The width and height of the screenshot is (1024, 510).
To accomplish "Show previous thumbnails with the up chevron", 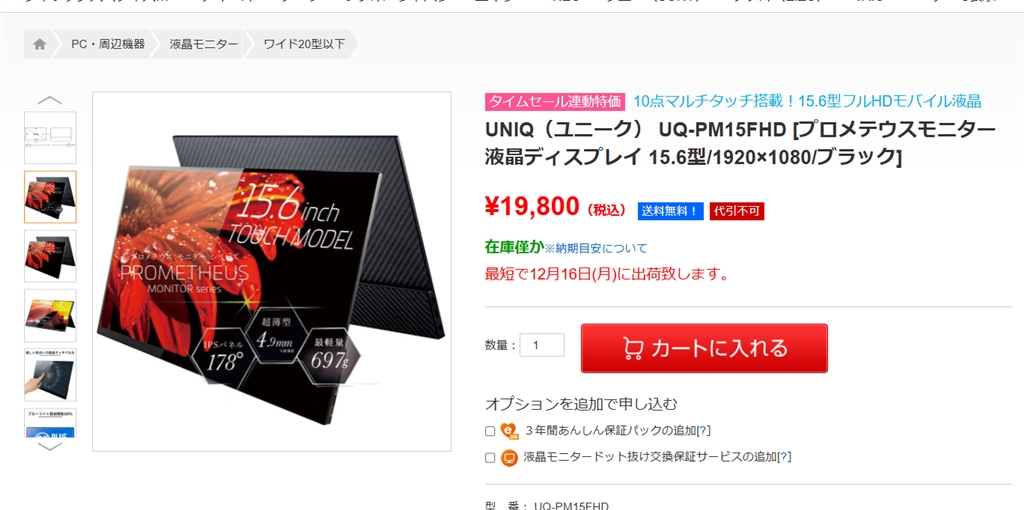I will 50,101.
